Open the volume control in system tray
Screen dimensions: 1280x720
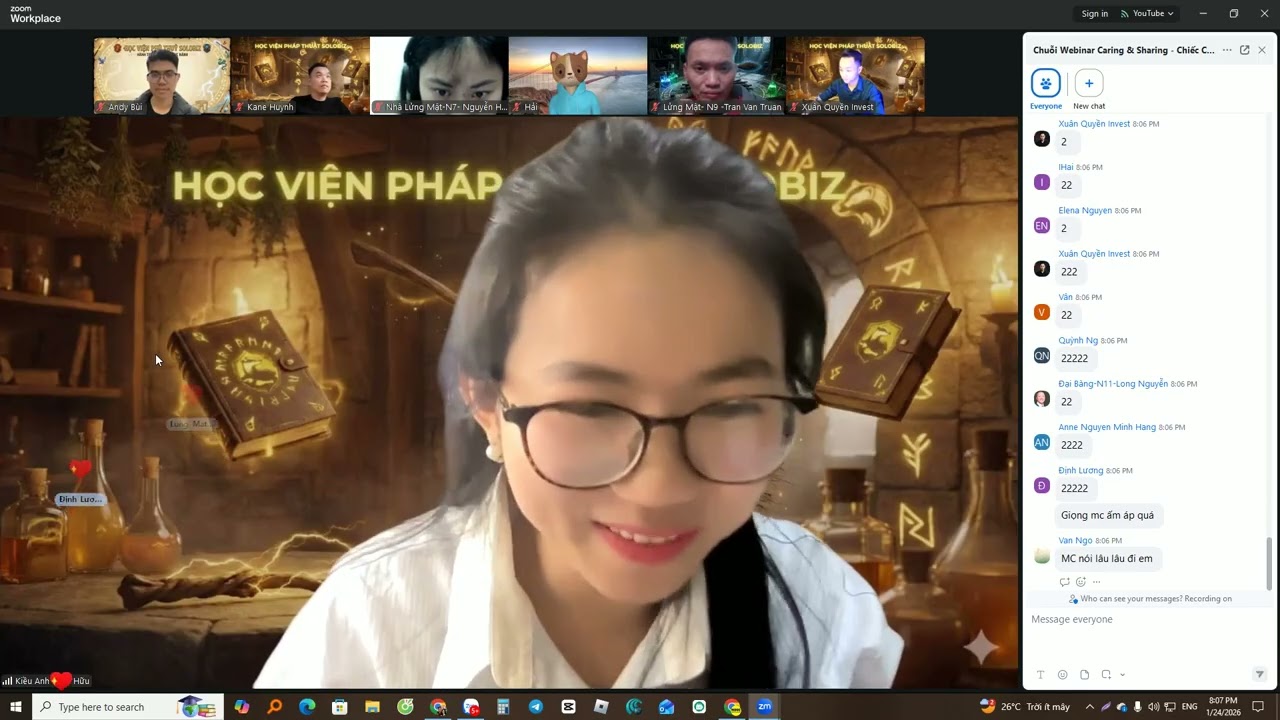click(x=1154, y=707)
